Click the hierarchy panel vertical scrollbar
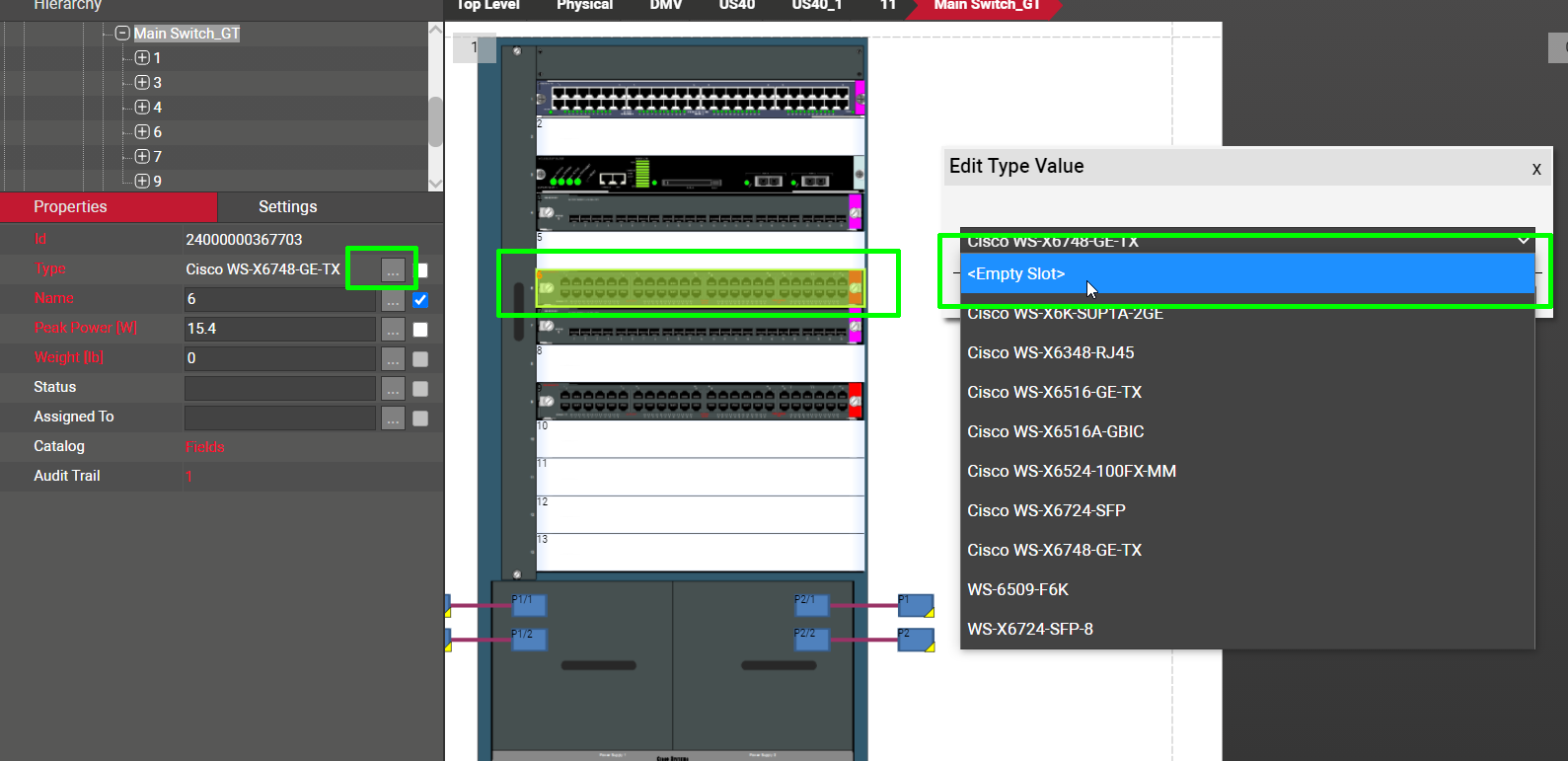This screenshot has width=1568, height=761. [435, 121]
